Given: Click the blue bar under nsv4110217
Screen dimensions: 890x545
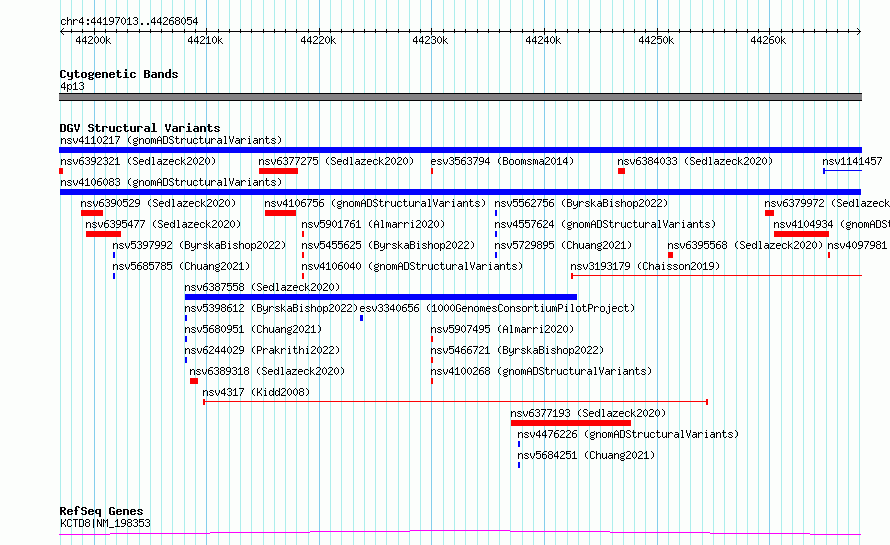Looking at the screenshot, I should (x=460, y=150).
